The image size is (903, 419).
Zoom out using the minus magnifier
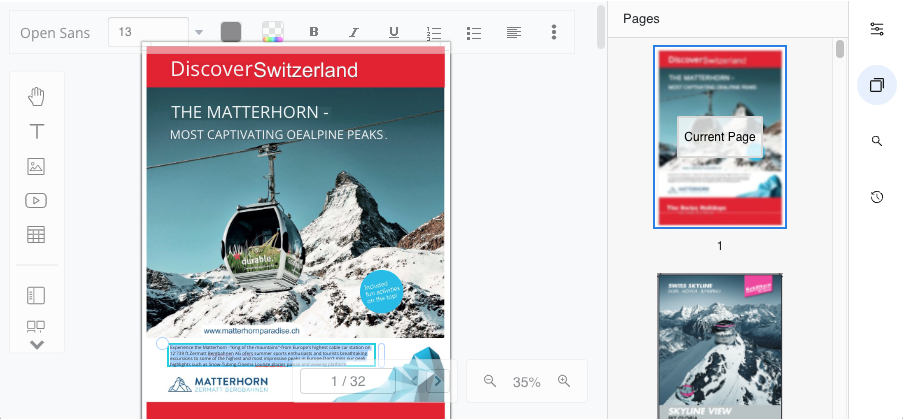tap(490, 381)
